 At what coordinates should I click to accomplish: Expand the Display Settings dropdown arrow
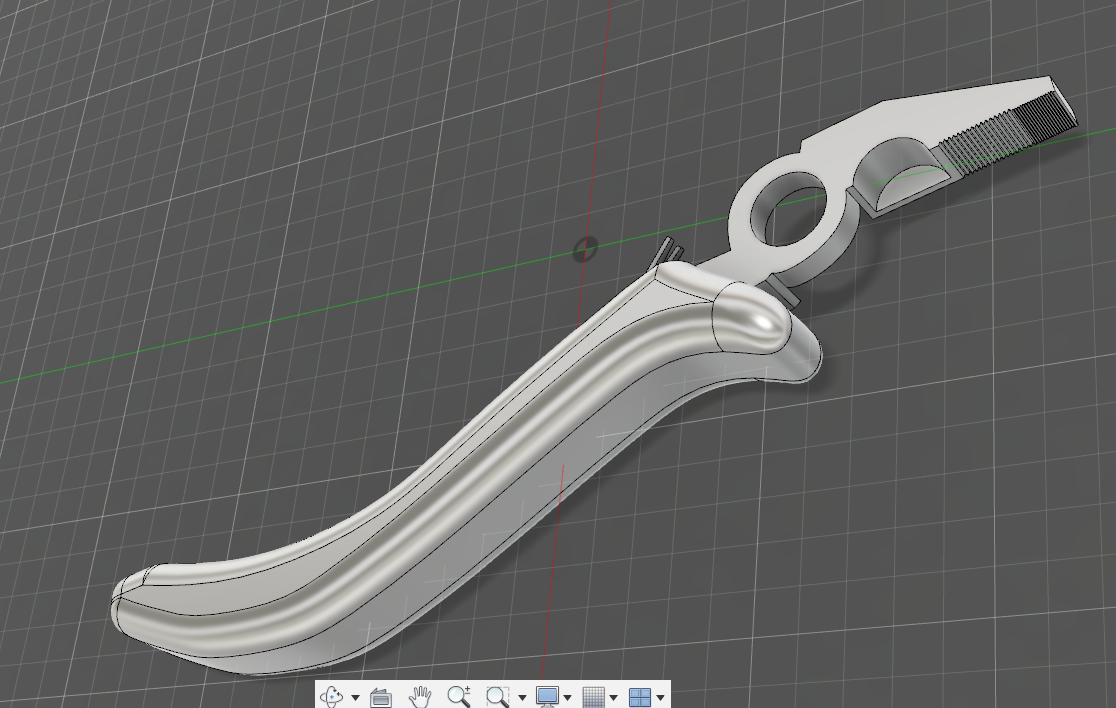click(x=568, y=697)
